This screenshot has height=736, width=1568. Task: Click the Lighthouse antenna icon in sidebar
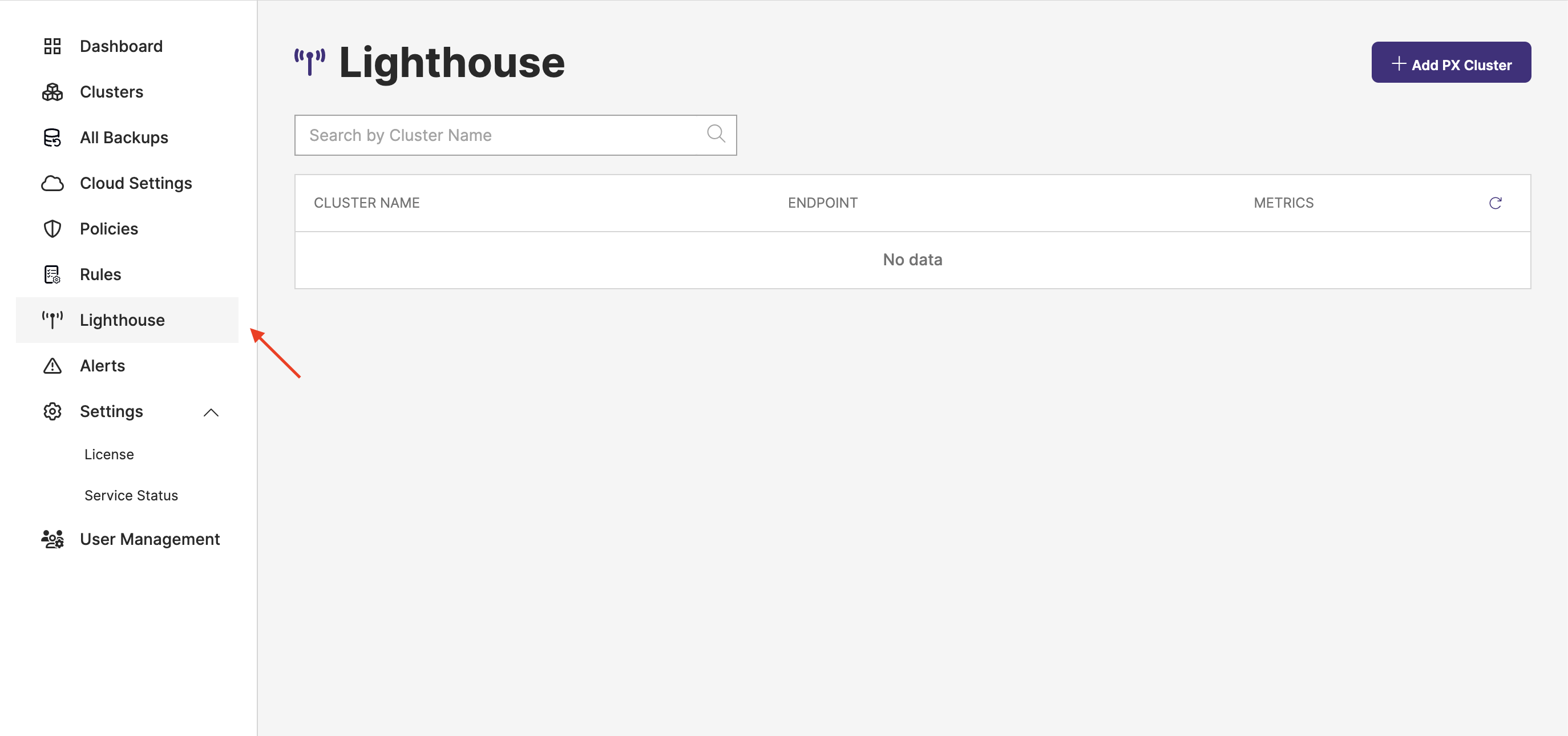click(52, 320)
